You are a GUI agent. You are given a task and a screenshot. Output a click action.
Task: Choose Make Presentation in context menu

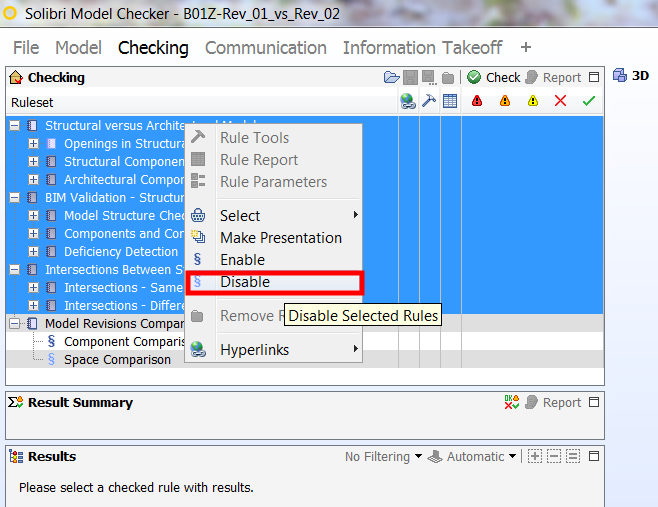pos(274,238)
